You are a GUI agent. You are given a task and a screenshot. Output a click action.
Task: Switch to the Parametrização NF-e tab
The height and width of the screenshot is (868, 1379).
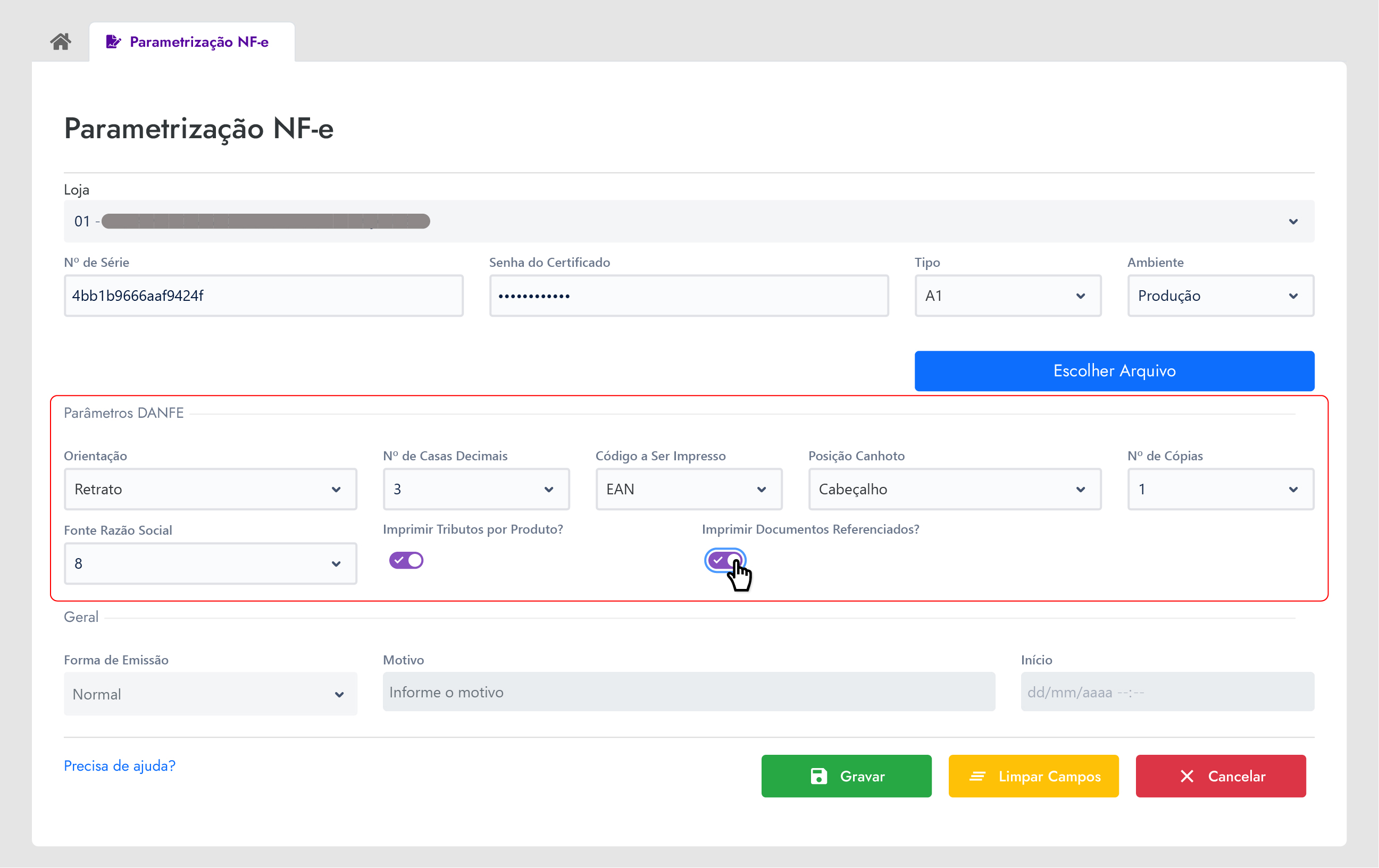[x=198, y=42]
